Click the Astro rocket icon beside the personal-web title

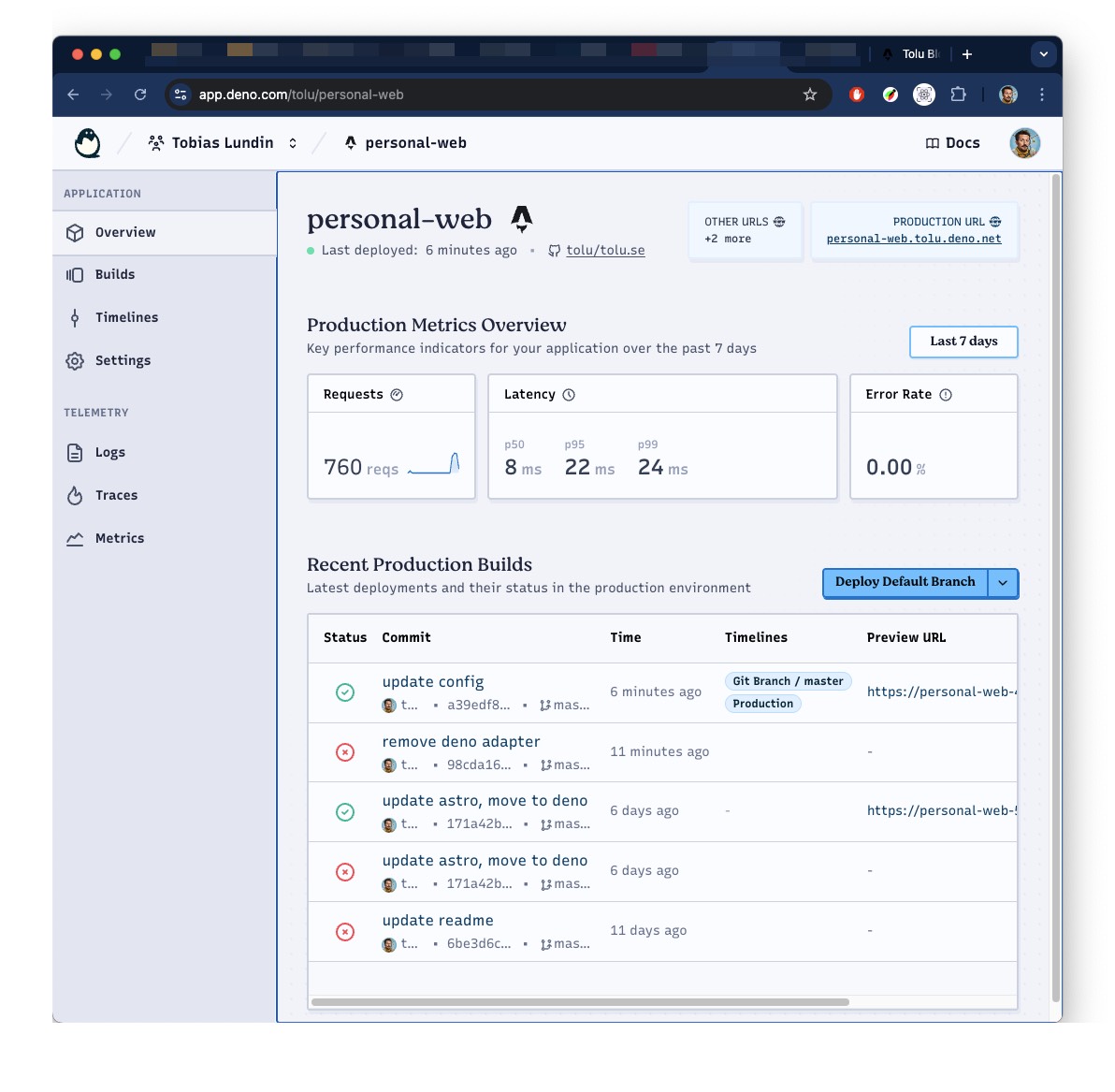pyautogui.click(x=522, y=219)
